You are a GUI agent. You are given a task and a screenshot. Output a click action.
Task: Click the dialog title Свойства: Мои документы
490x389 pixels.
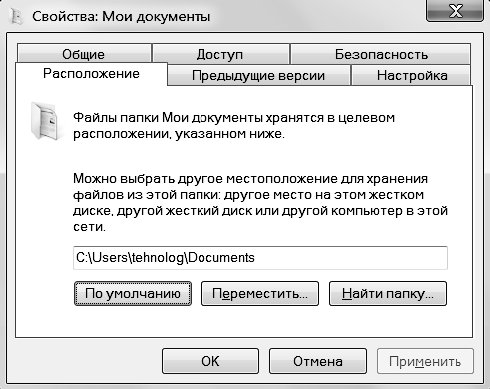121,16
